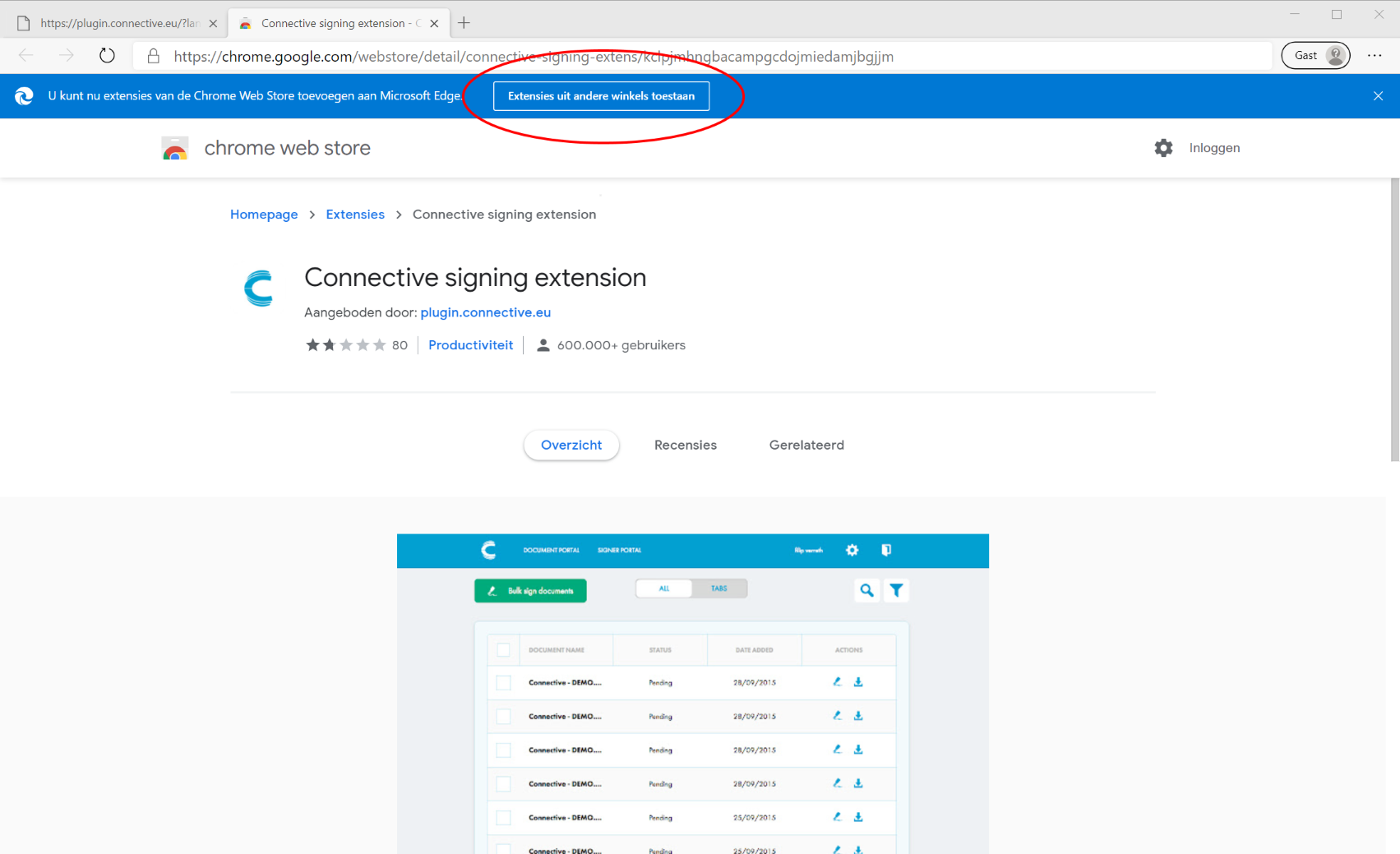Viewport: 1400px width, 854px height.
Task: Click the 'chrome web store' title
Action: (287, 148)
